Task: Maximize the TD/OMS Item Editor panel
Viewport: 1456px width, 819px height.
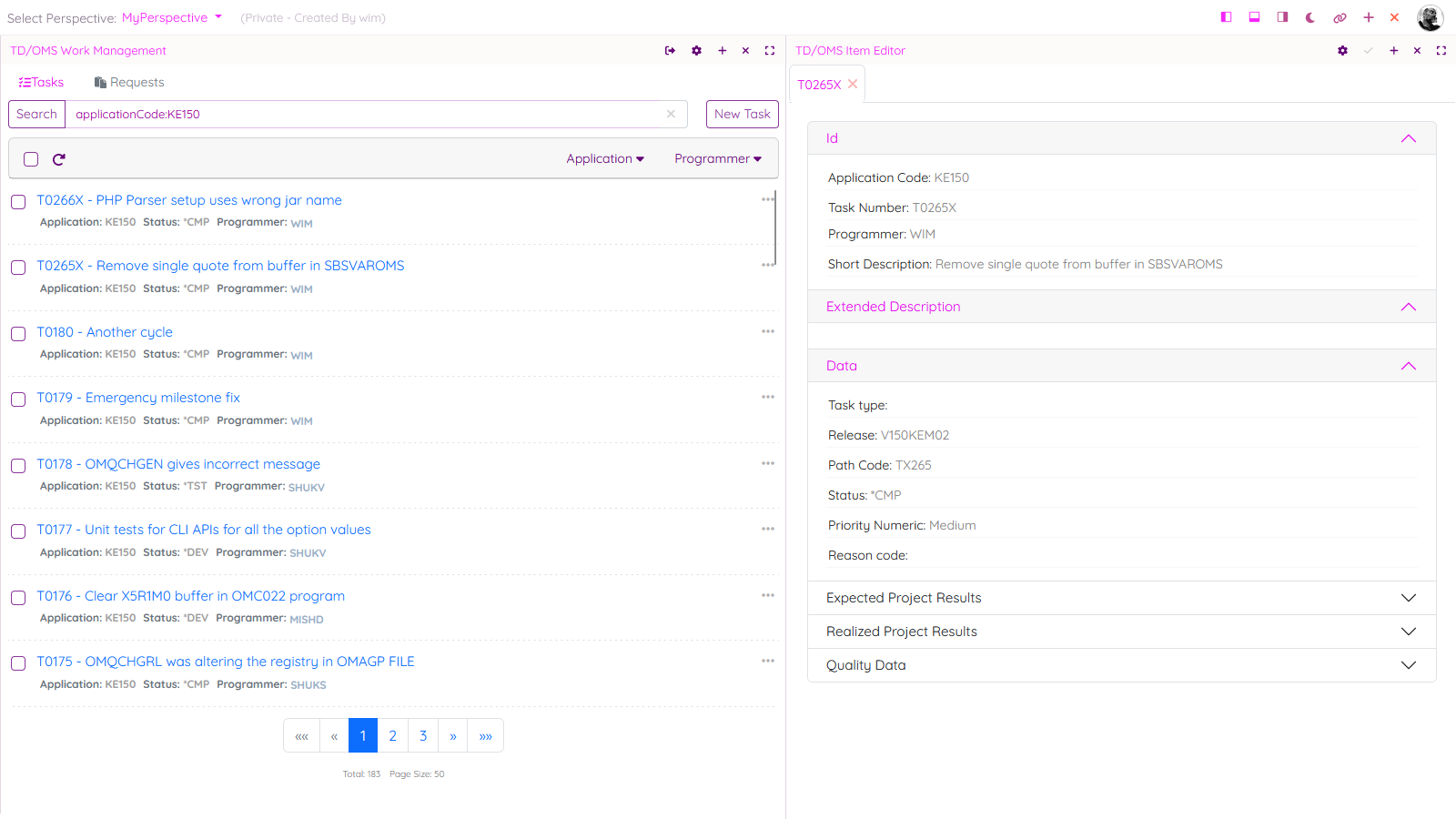Action: pos(1441,50)
